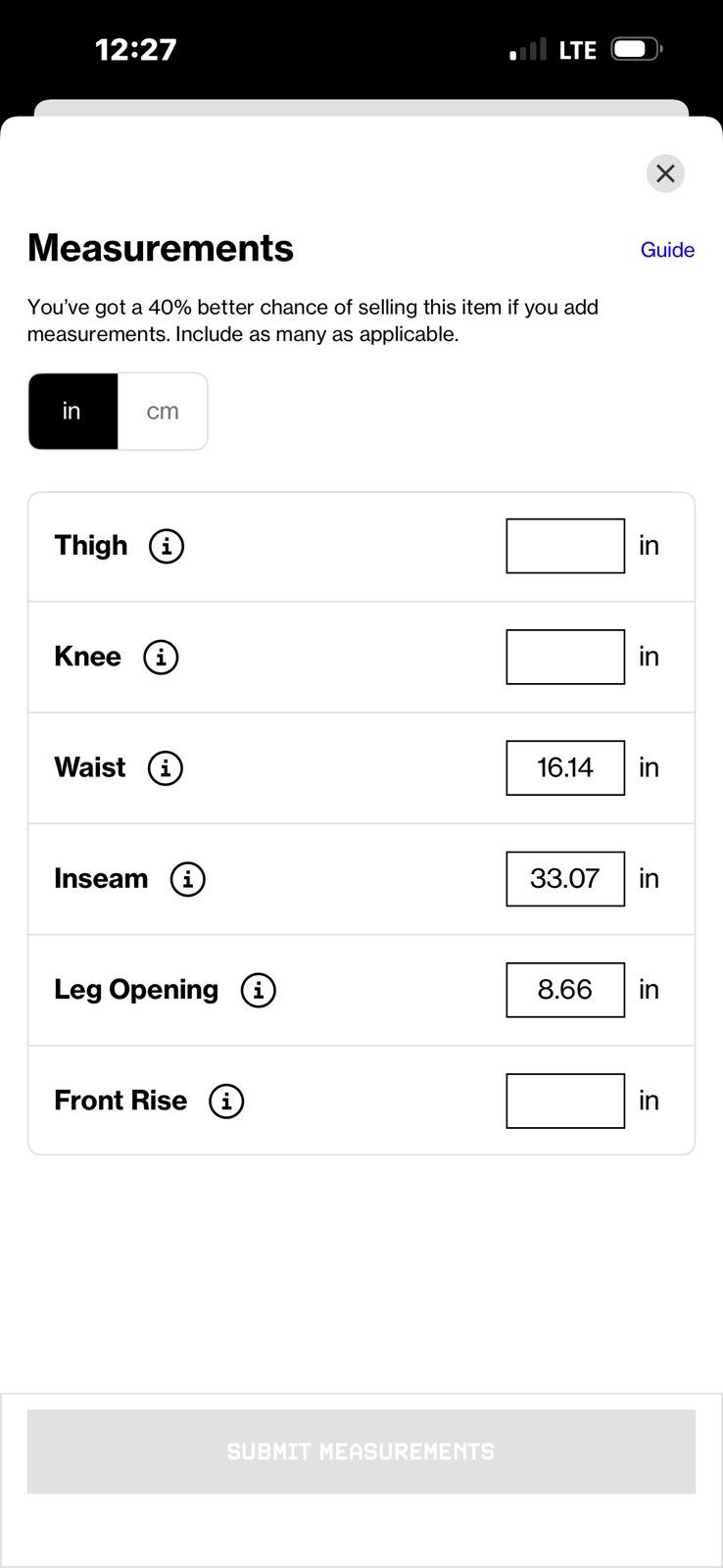Tap the battery icon in status bar
The height and width of the screenshot is (1568, 723).
pyautogui.click(x=637, y=49)
